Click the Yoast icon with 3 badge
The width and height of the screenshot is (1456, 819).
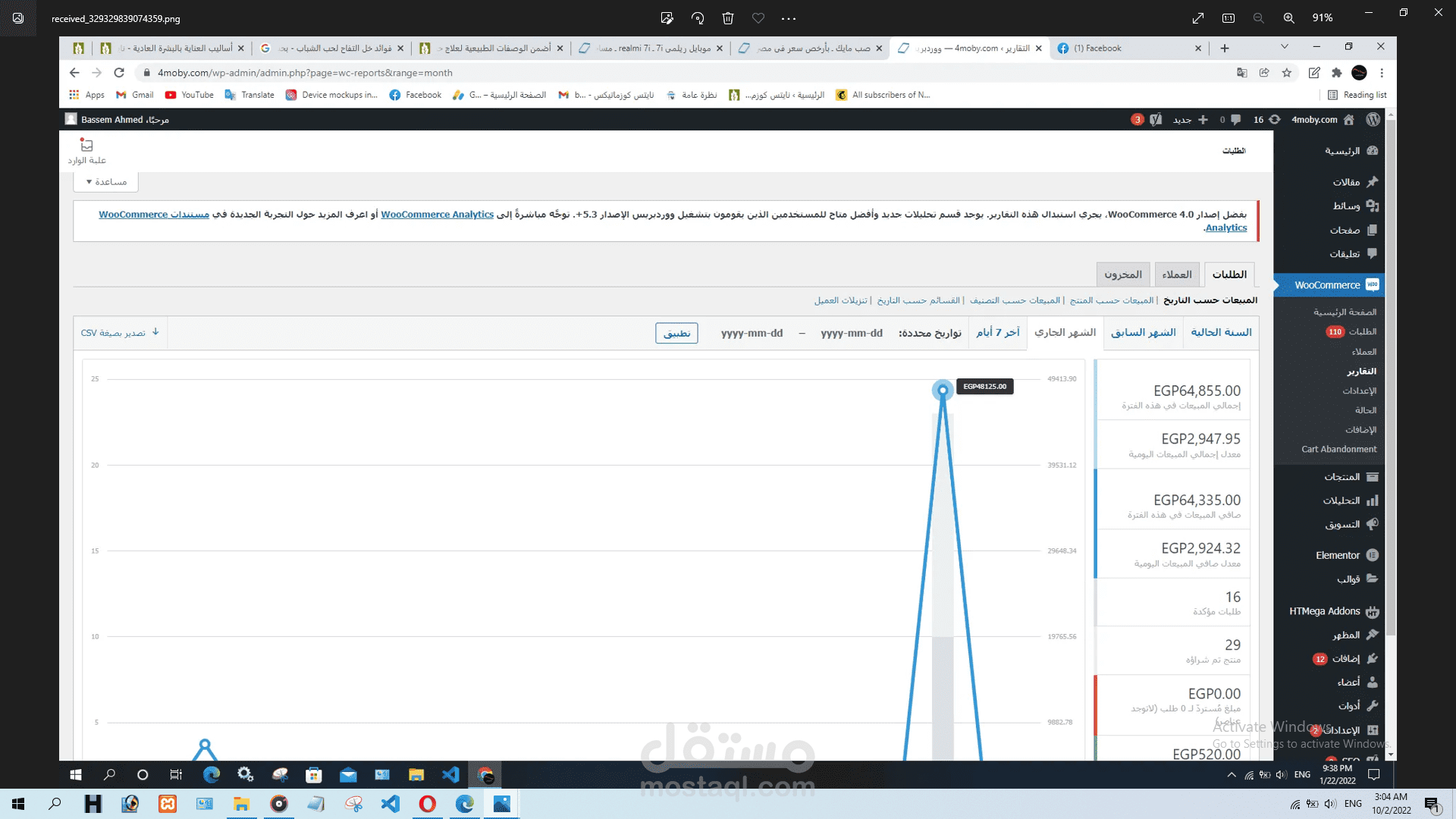pyautogui.click(x=1147, y=120)
